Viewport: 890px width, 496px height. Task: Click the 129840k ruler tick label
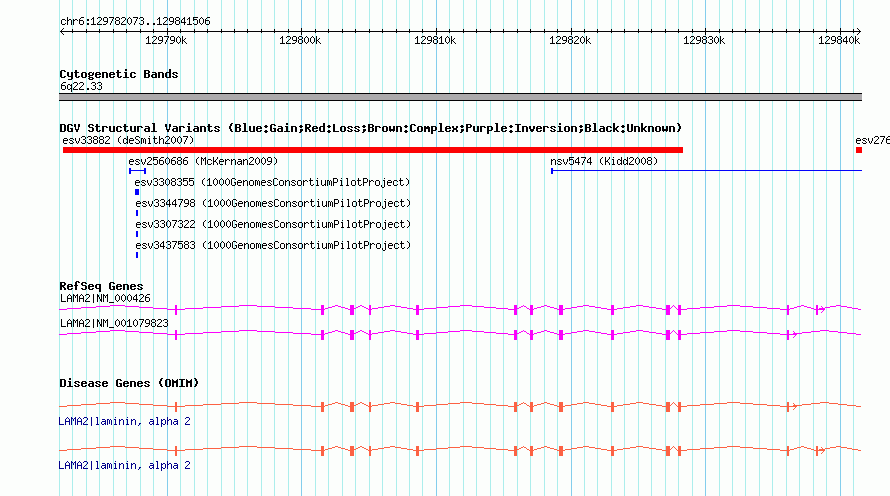(x=839, y=40)
